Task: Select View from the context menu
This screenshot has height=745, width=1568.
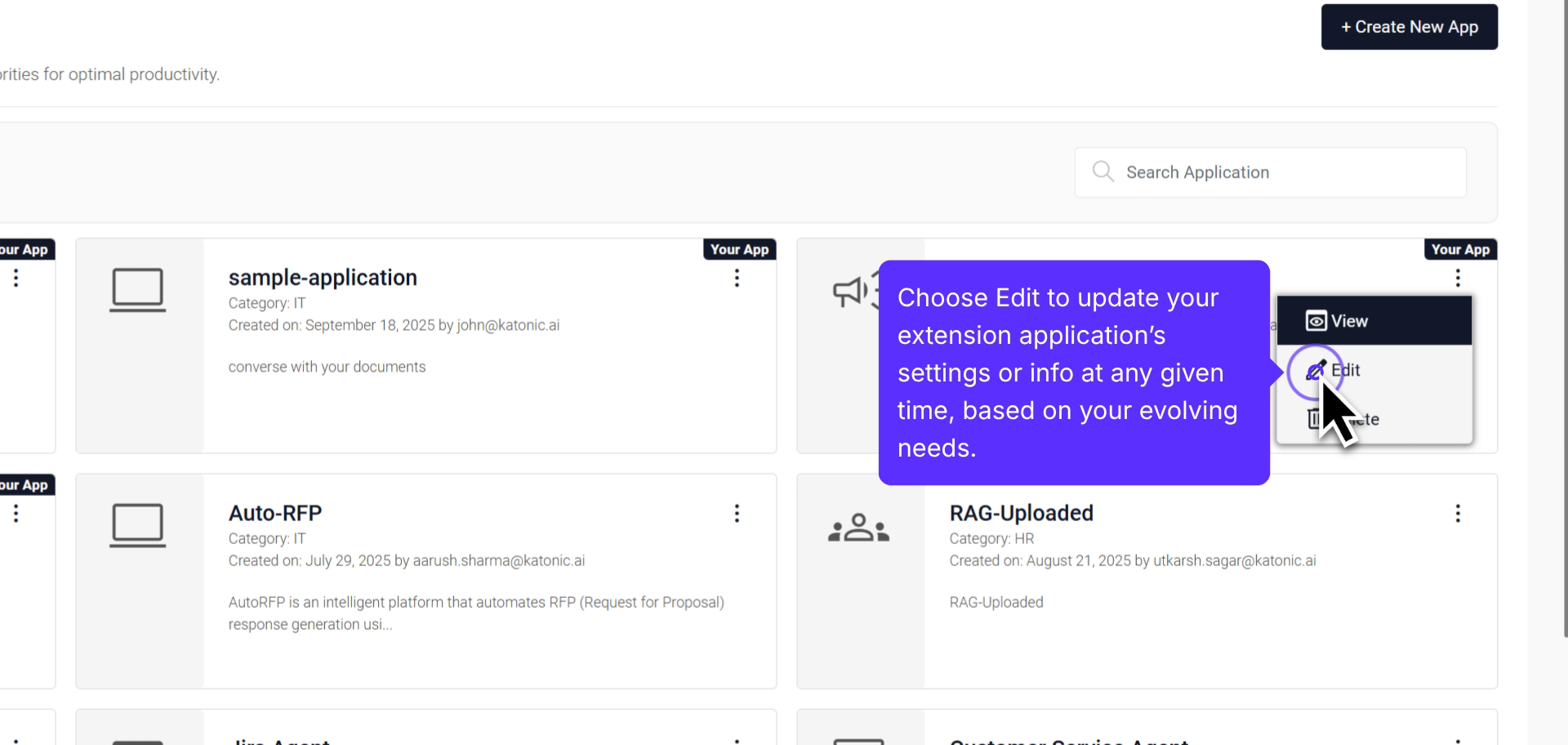Action: tap(1349, 320)
